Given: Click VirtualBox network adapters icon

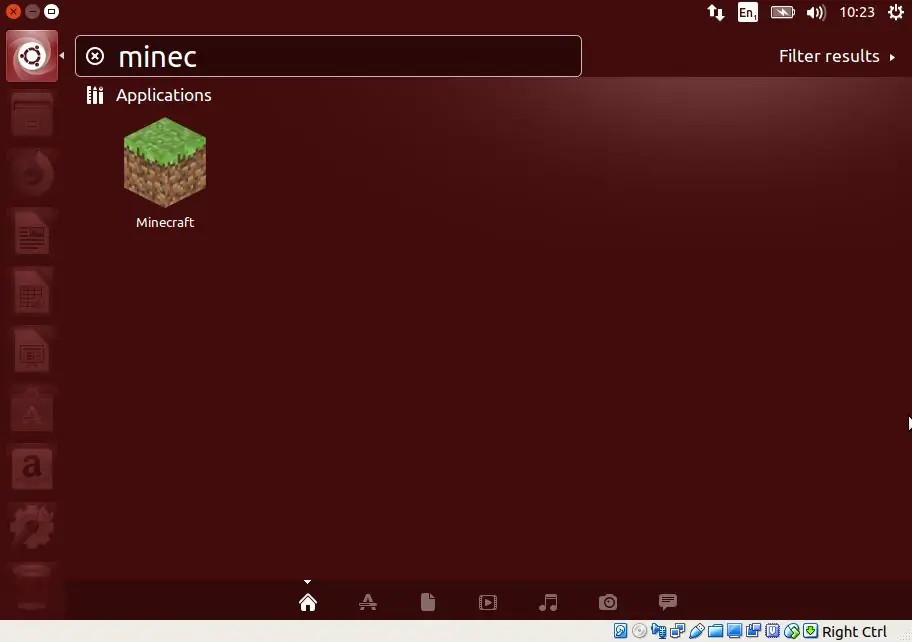Looking at the screenshot, I should click(x=678, y=631).
